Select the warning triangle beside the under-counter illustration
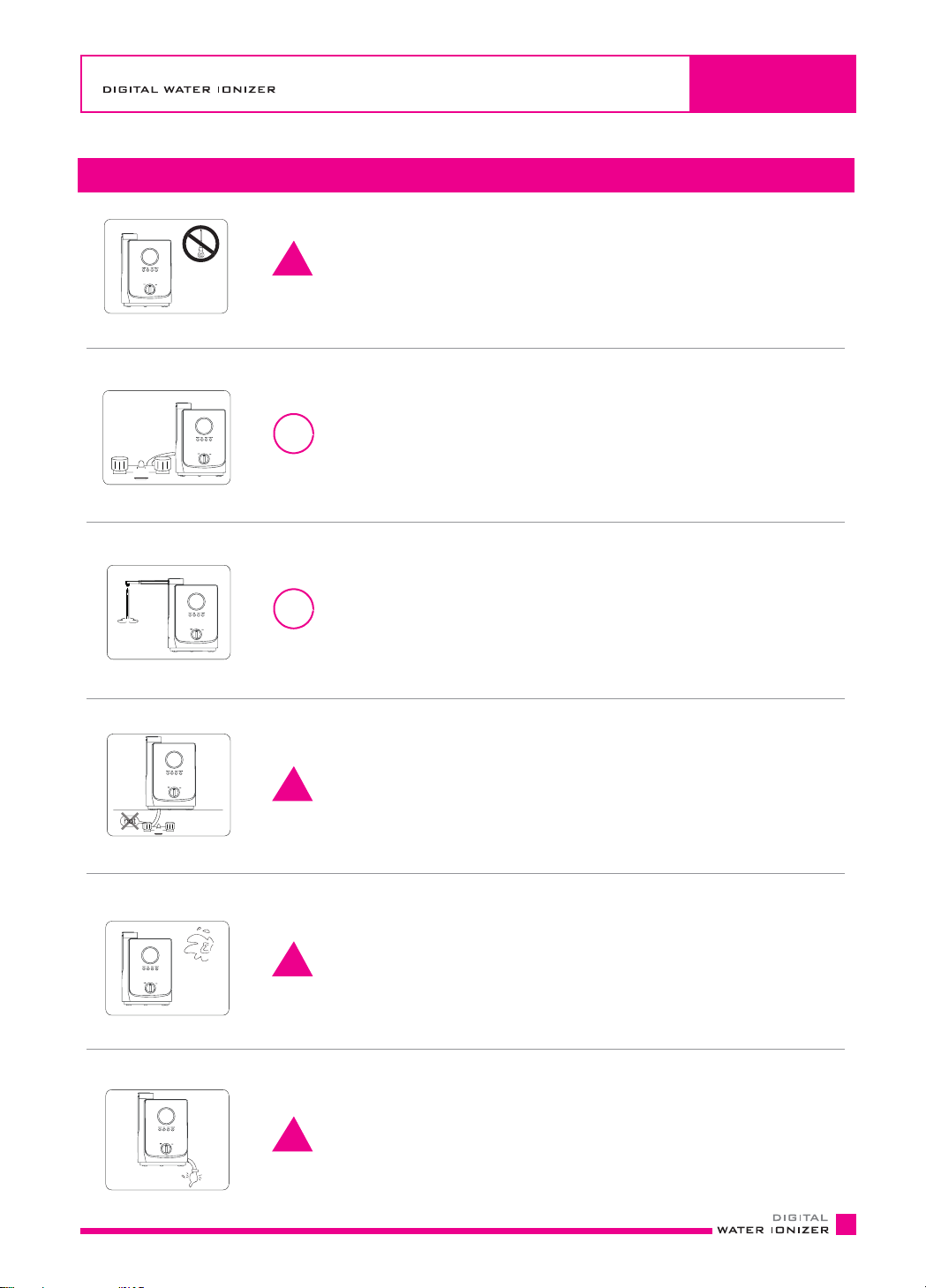Viewport: 926px width, 1288px height. pyautogui.click(x=292, y=783)
